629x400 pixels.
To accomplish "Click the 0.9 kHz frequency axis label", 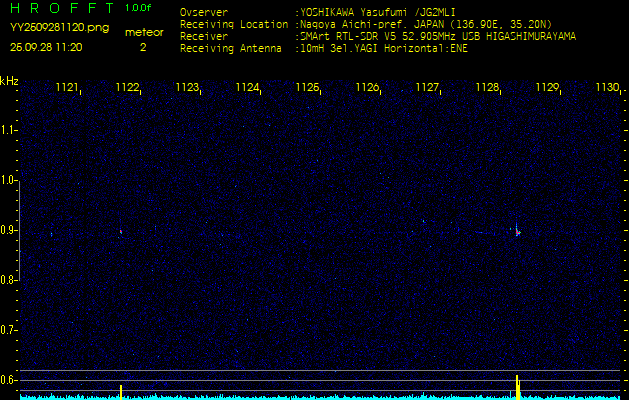I will 9,230.
